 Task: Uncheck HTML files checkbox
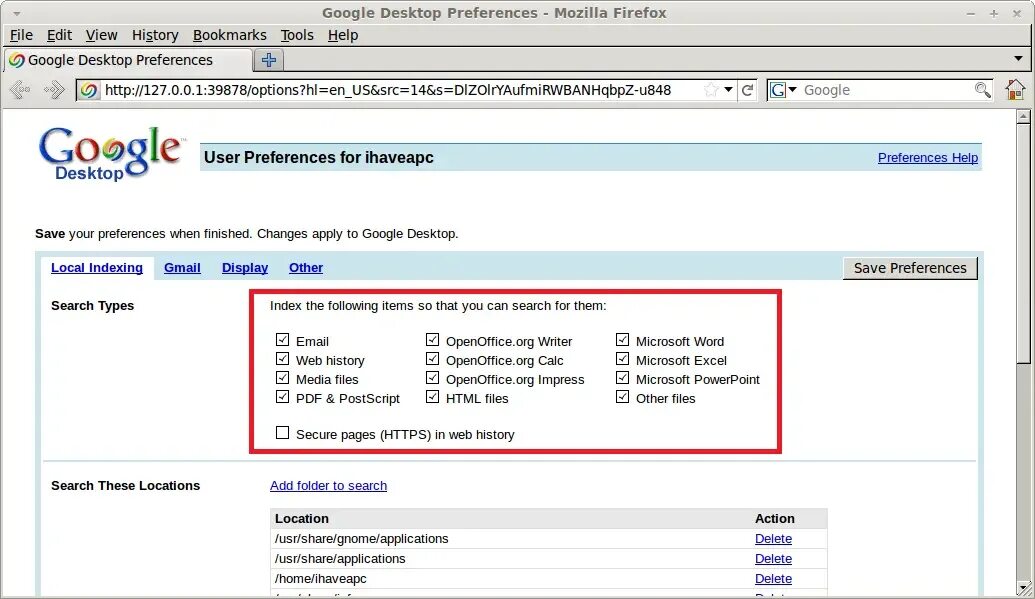tap(432, 397)
